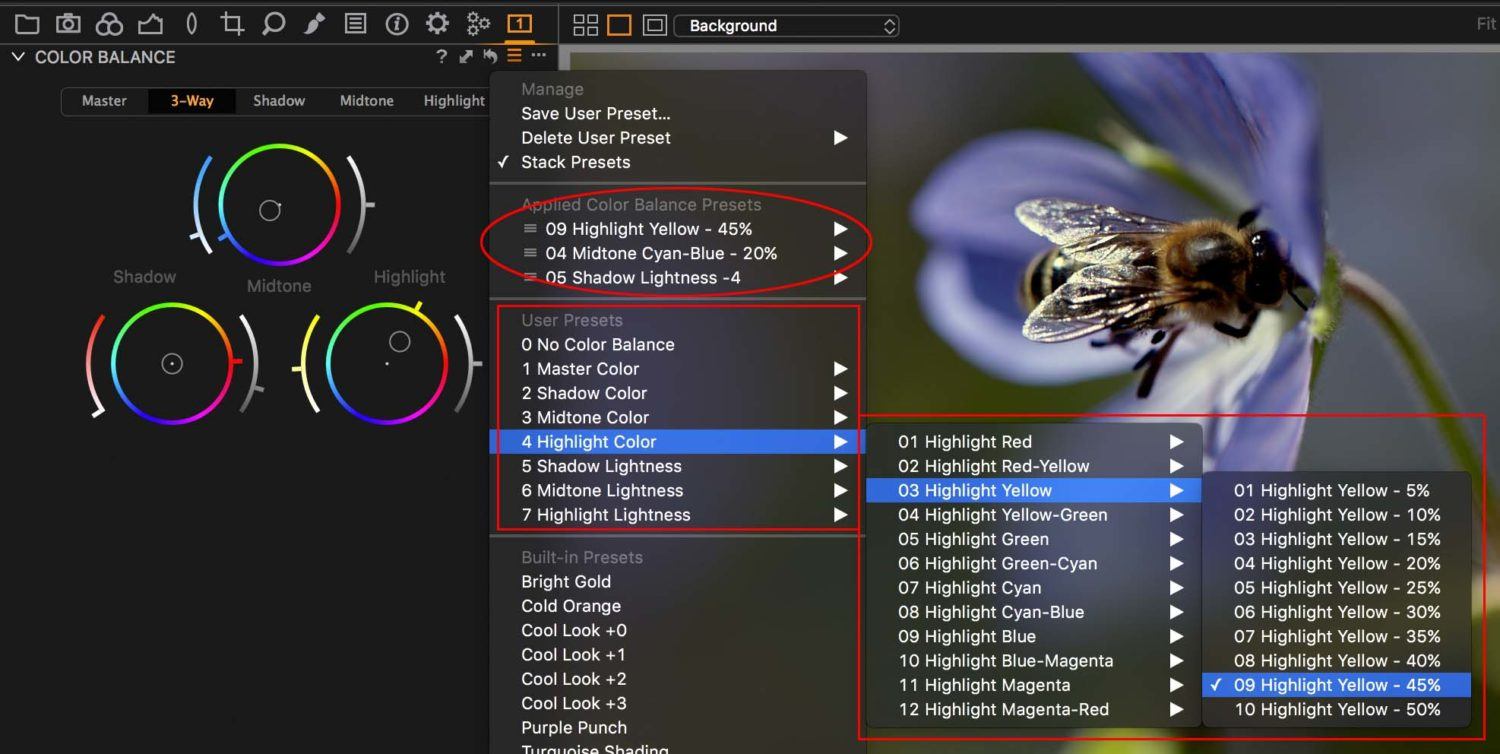Click the Color Balance reset arrow icon
This screenshot has width=1500, height=754.
[x=489, y=57]
